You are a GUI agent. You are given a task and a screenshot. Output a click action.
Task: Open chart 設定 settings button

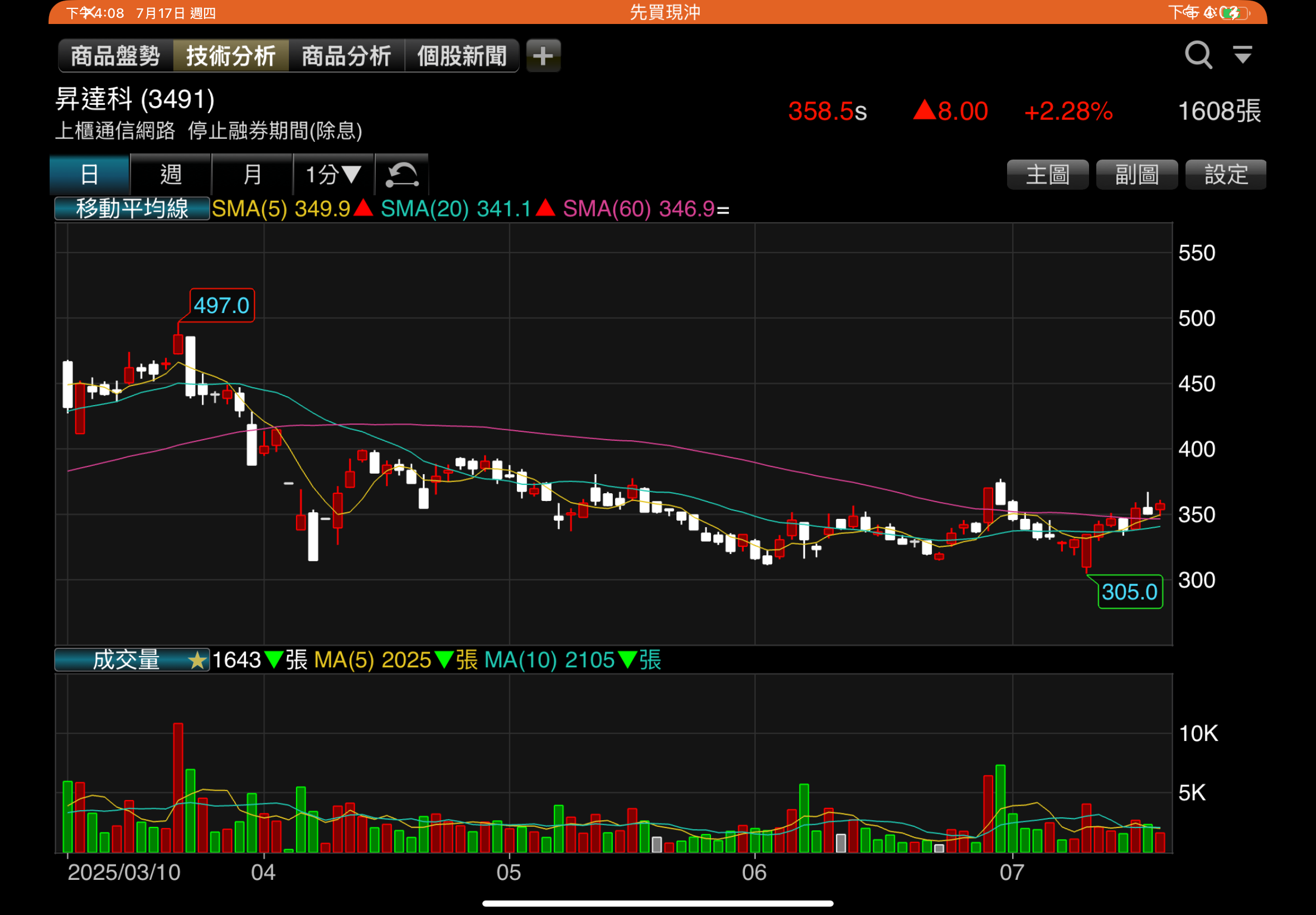1226,174
